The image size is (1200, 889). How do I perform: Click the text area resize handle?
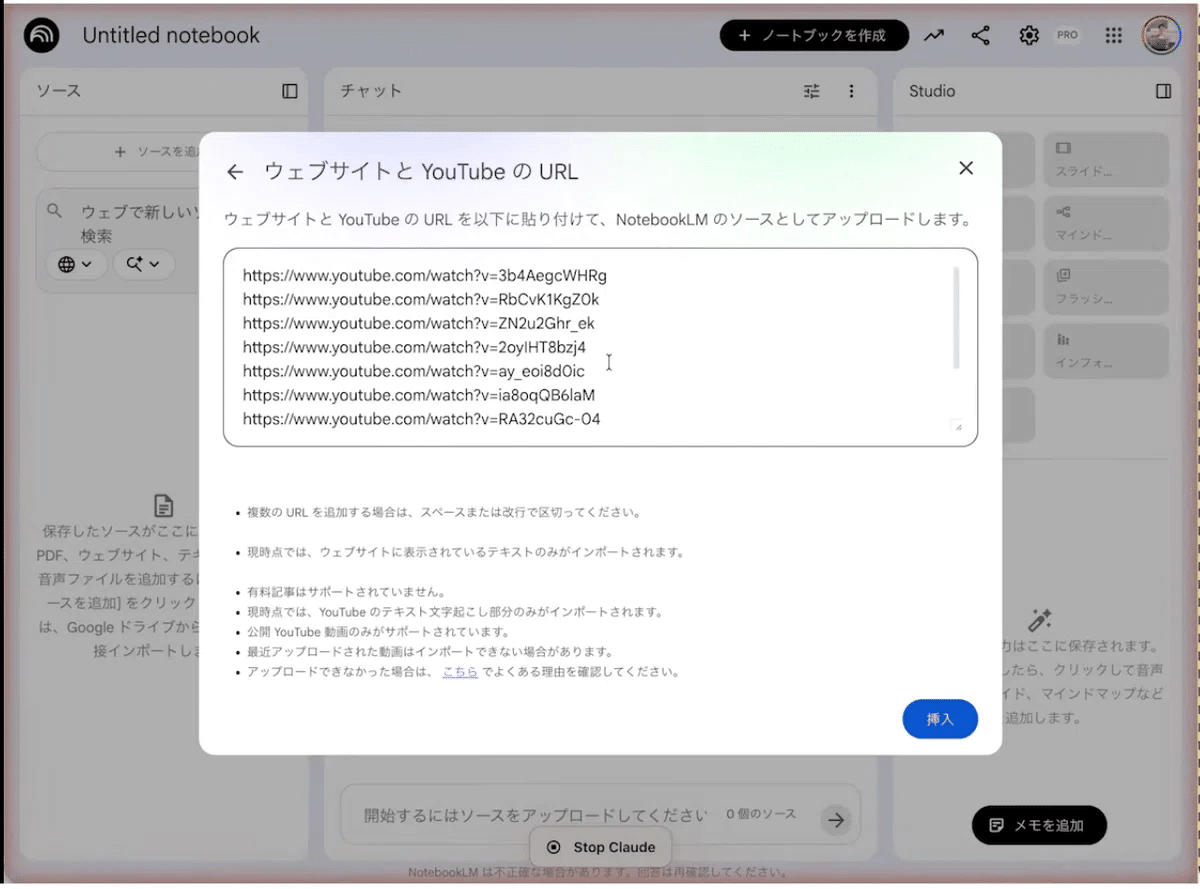coord(957,426)
